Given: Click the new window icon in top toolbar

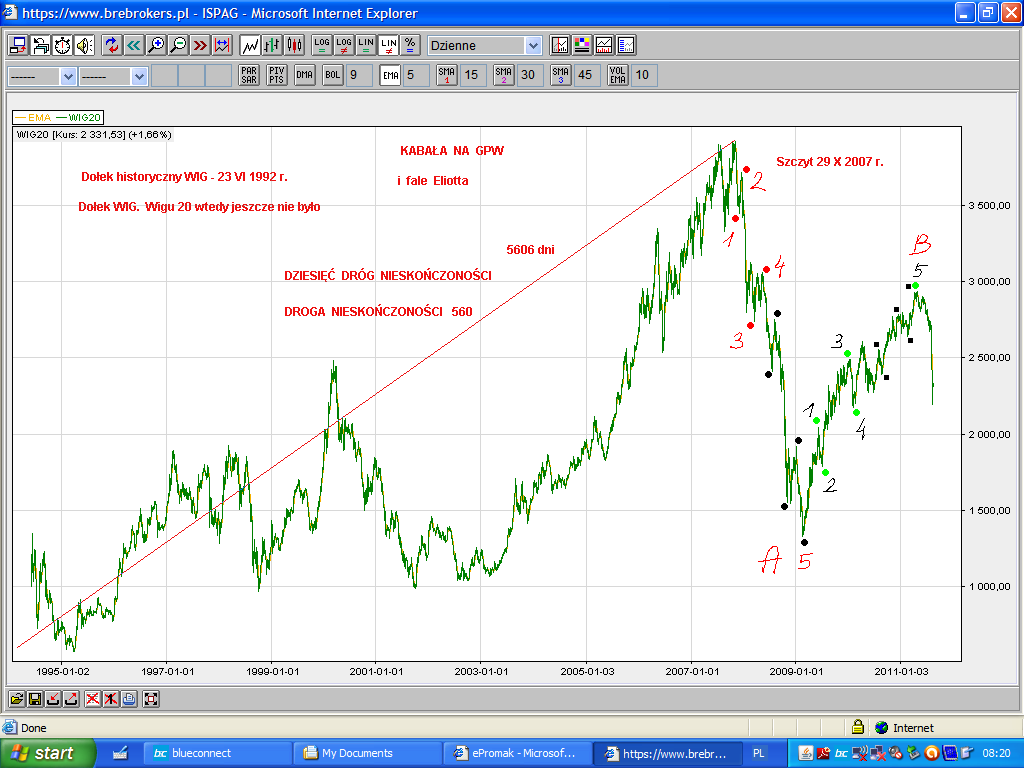Looking at the screenshot, I should pyautogui.click(x=18, y=45).
